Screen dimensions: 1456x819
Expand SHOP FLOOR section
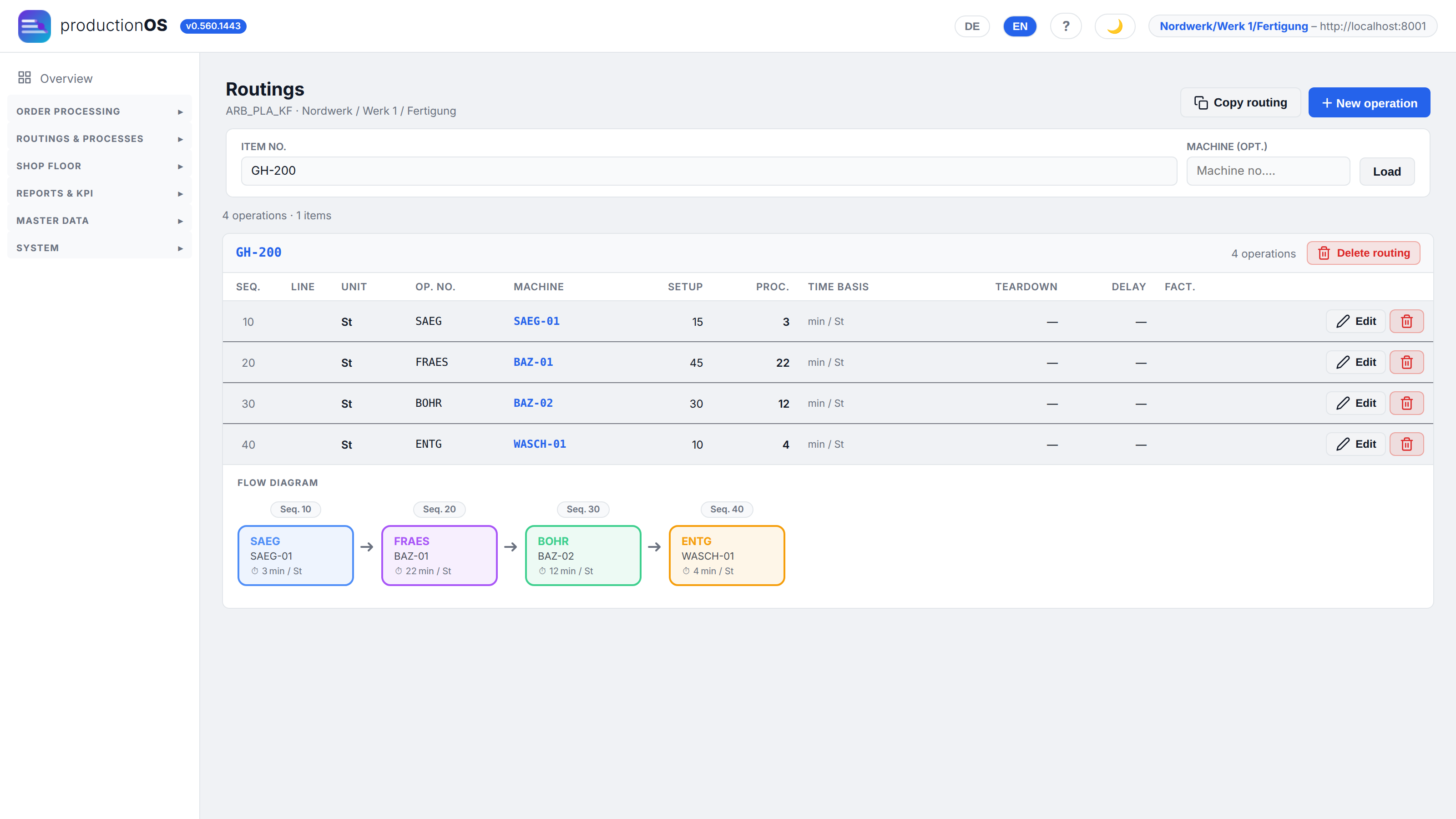(100, 166)
